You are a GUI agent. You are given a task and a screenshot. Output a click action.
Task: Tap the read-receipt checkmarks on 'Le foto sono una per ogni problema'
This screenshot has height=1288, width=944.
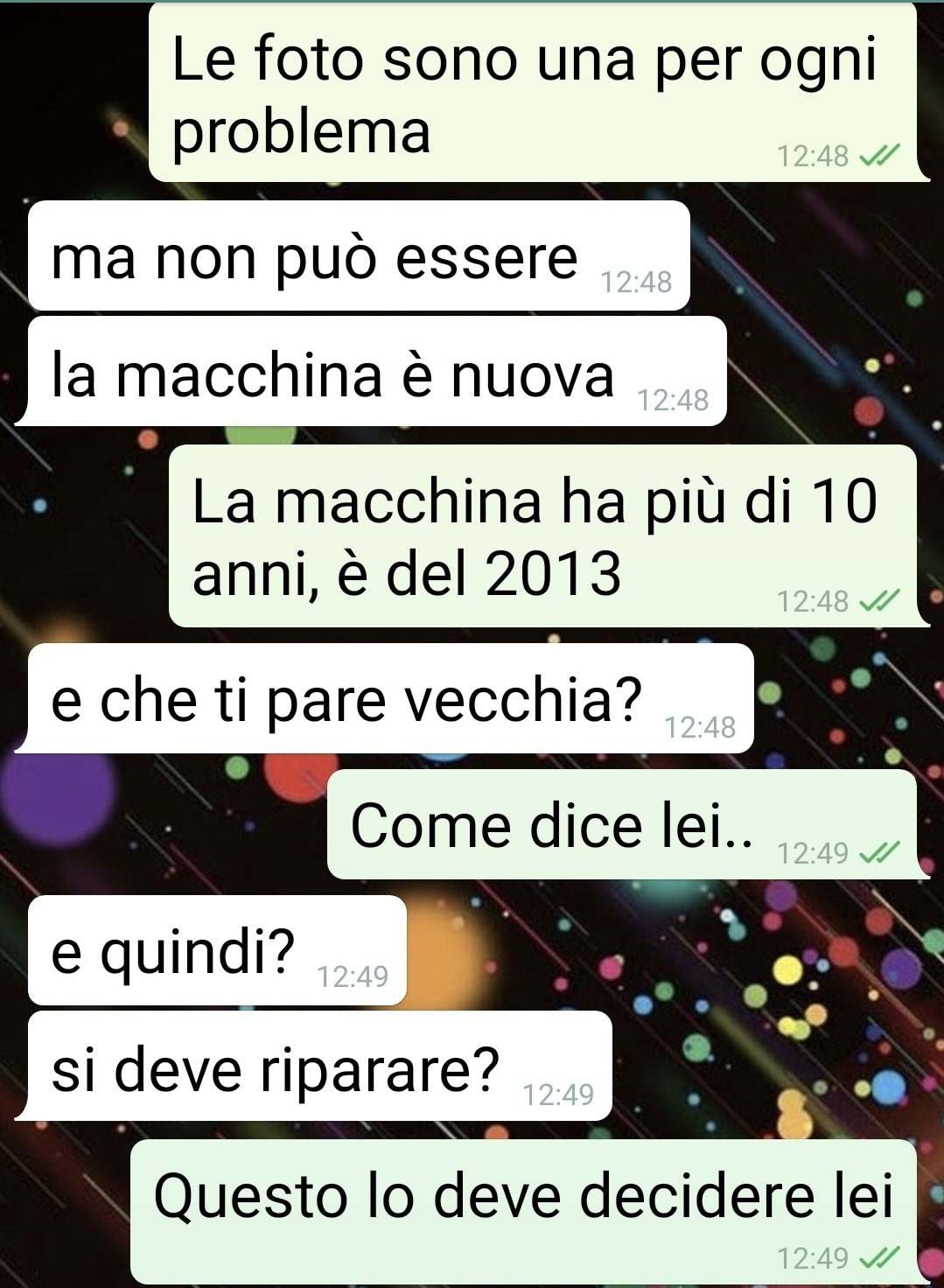pyautogui.click(x=879, y=156)
